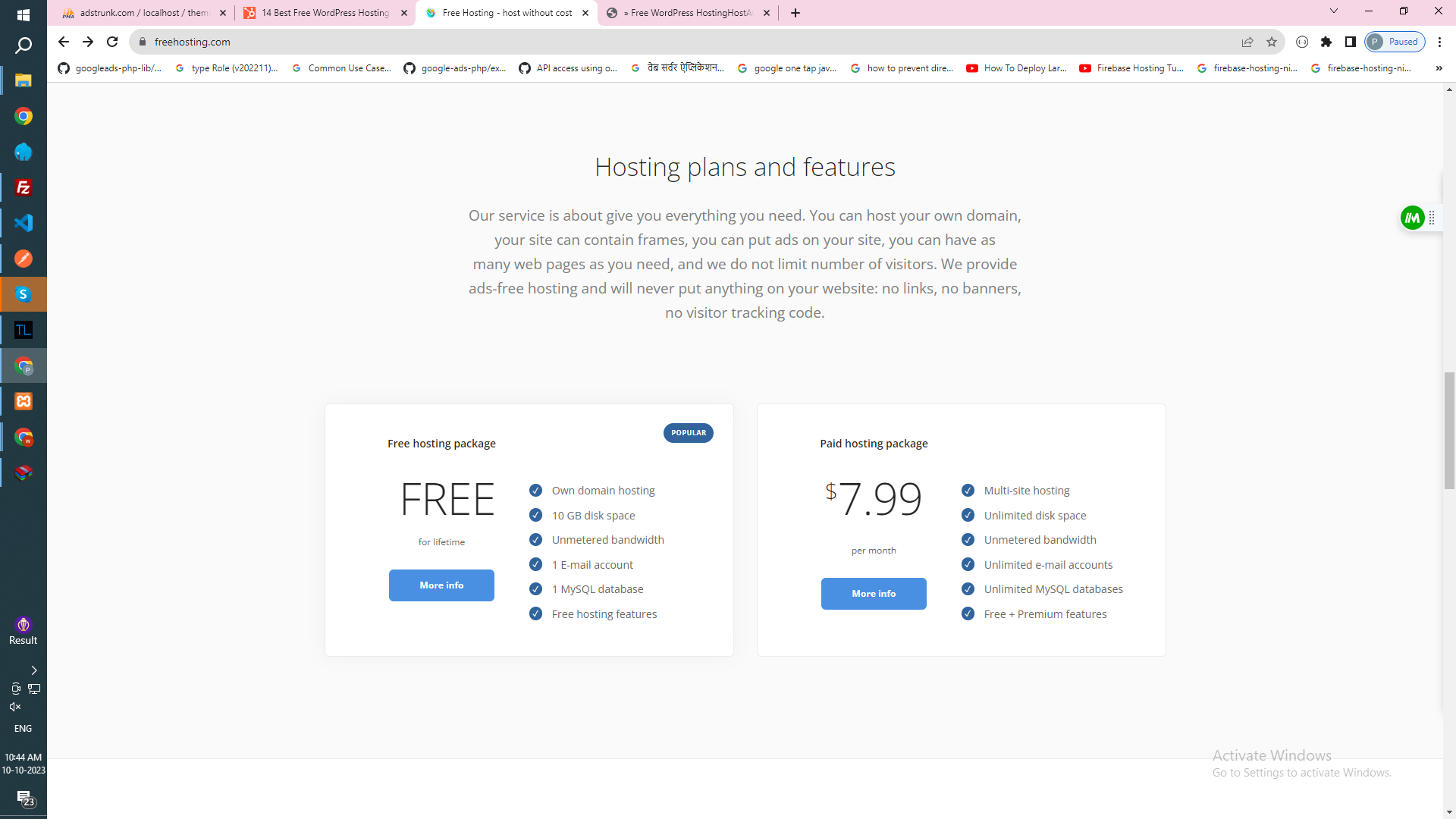This screenshot has width=1456, height=819.
Task: Click the Multi-site hosting checkmark
Action: [x=968, y=491]
